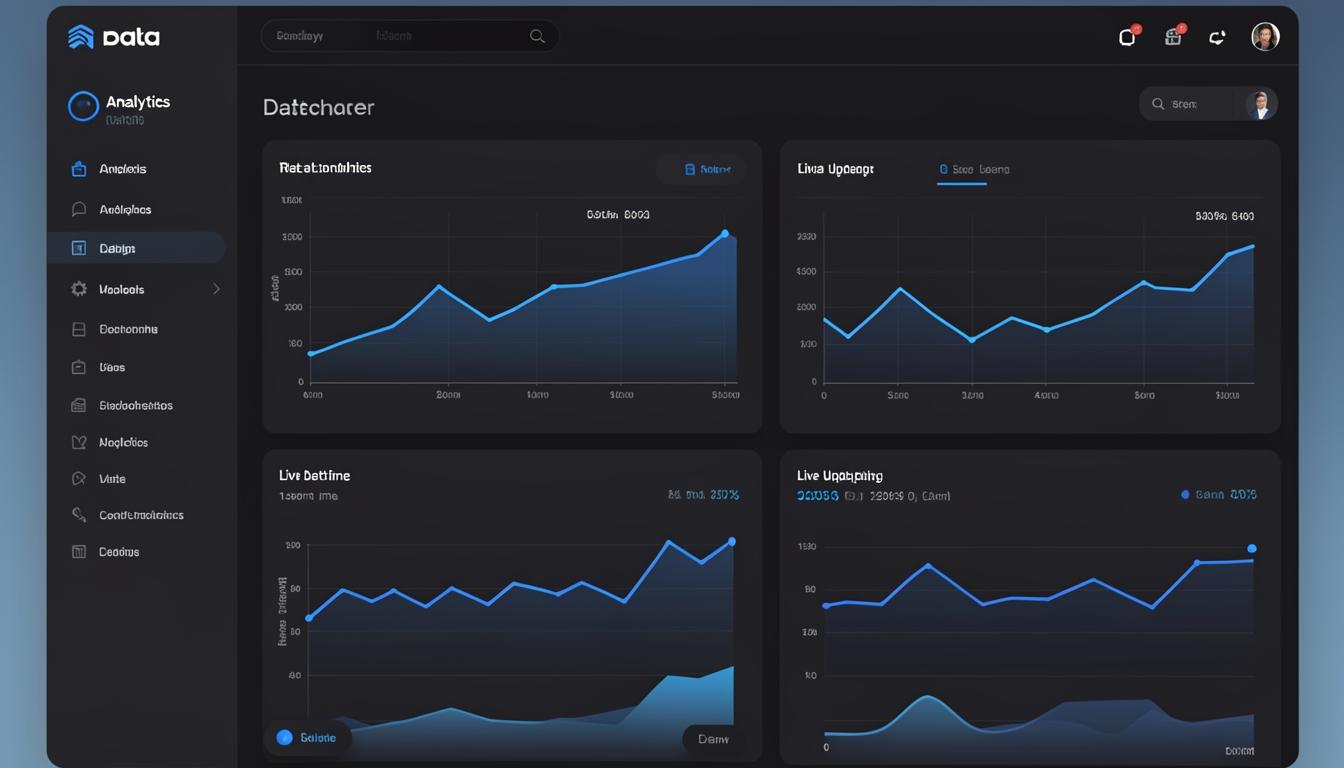Open the chat bubble sidebar icon
Viewport: 1344px width, 768px height.
tap(79, 209)
